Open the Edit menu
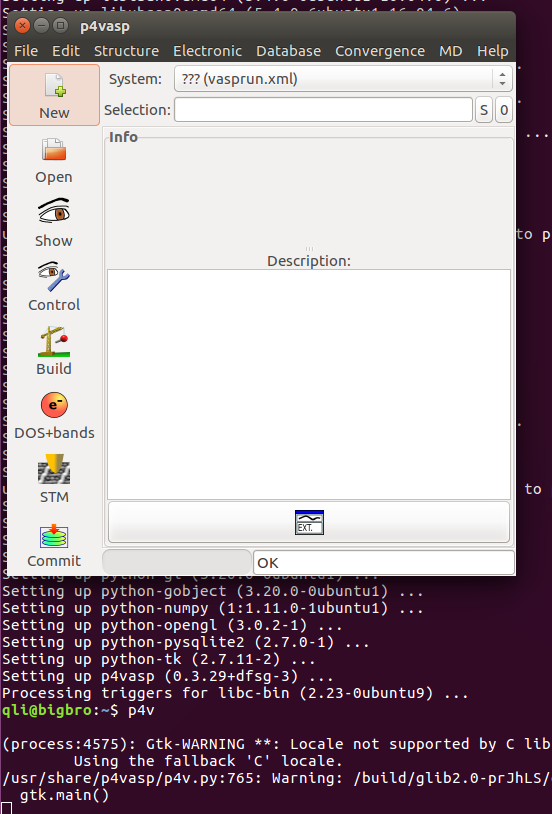This screenshot has width=552, height=814. [66, 51]
